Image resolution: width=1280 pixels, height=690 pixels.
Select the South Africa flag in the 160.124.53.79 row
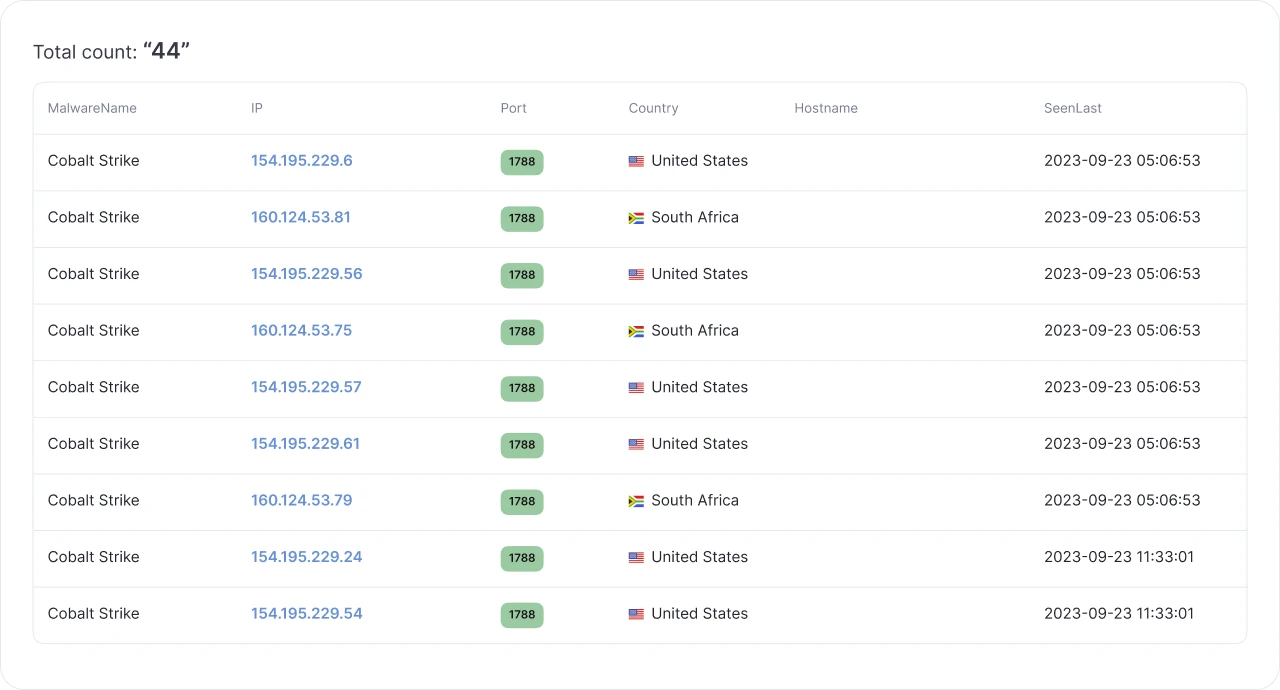tap(636, 501)
